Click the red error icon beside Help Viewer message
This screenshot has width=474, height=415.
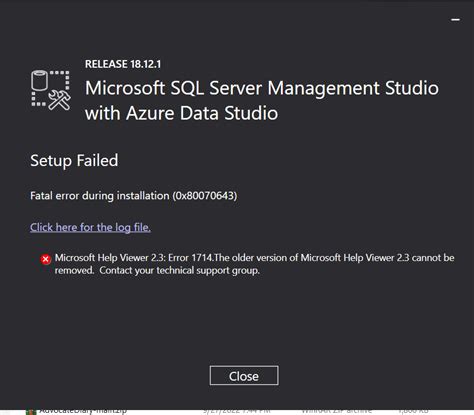46,259
